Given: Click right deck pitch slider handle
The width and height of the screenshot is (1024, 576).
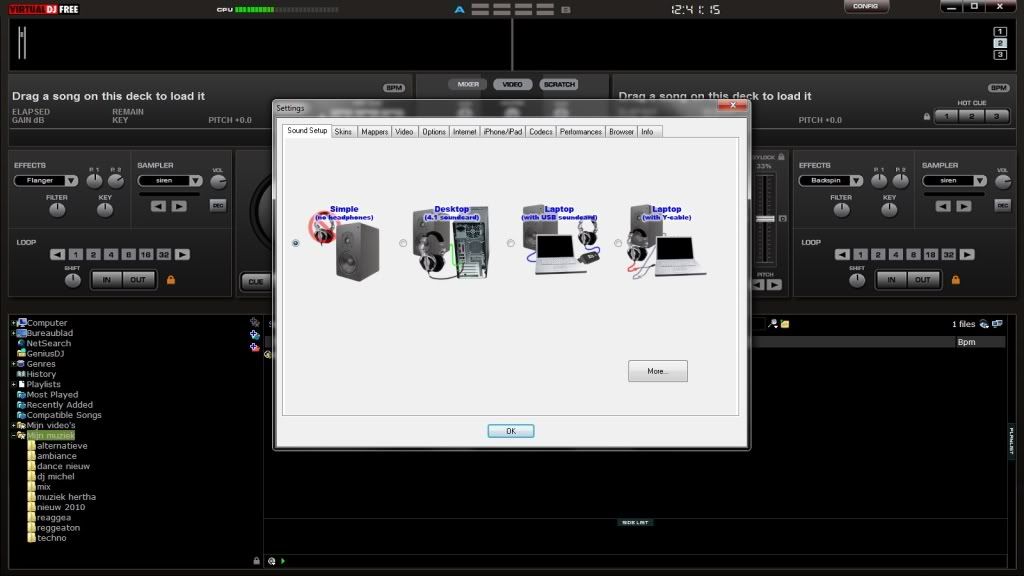Looking at the screenshot, I should pyautogui.click(x=765, y=219).
